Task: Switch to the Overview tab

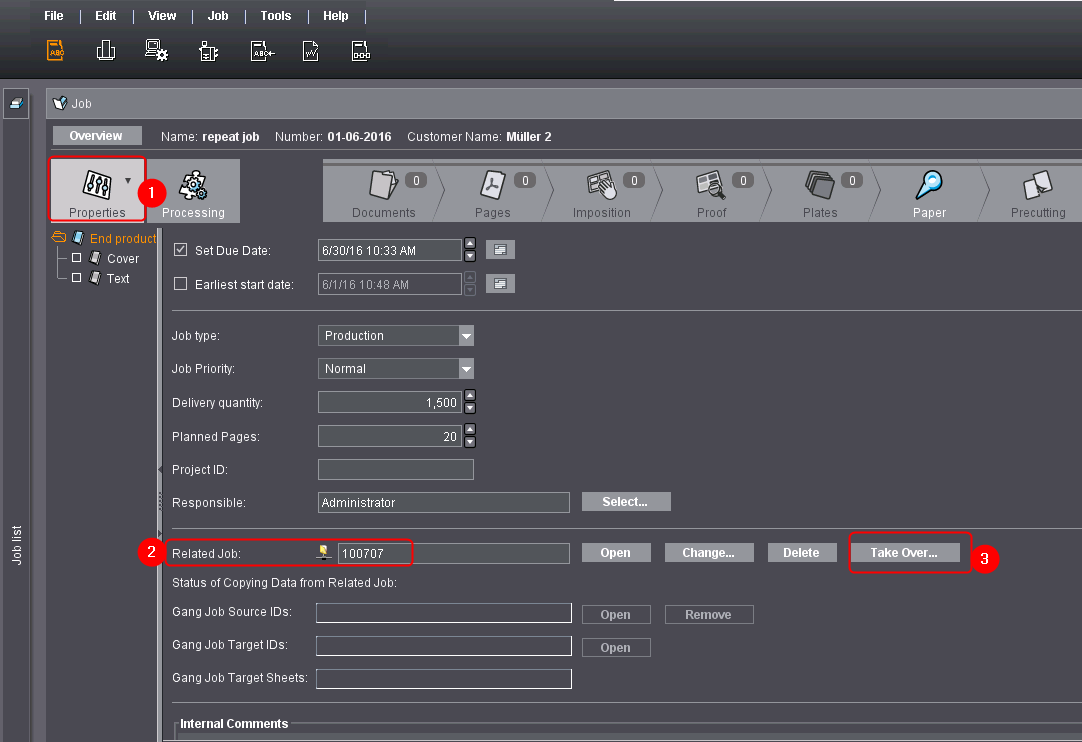Action: pos(96,136)
